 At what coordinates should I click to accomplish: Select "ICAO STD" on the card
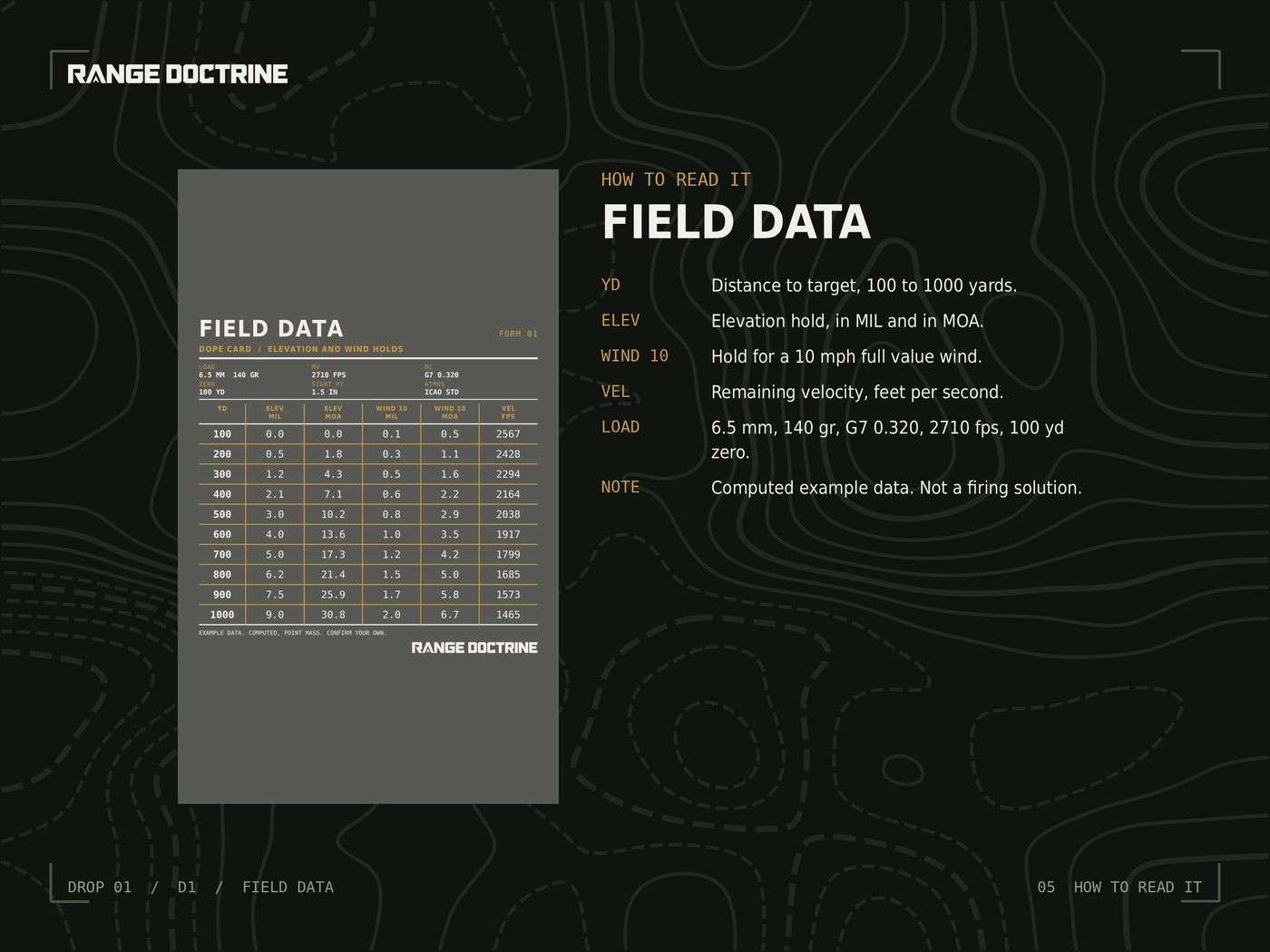pos(442,392)
